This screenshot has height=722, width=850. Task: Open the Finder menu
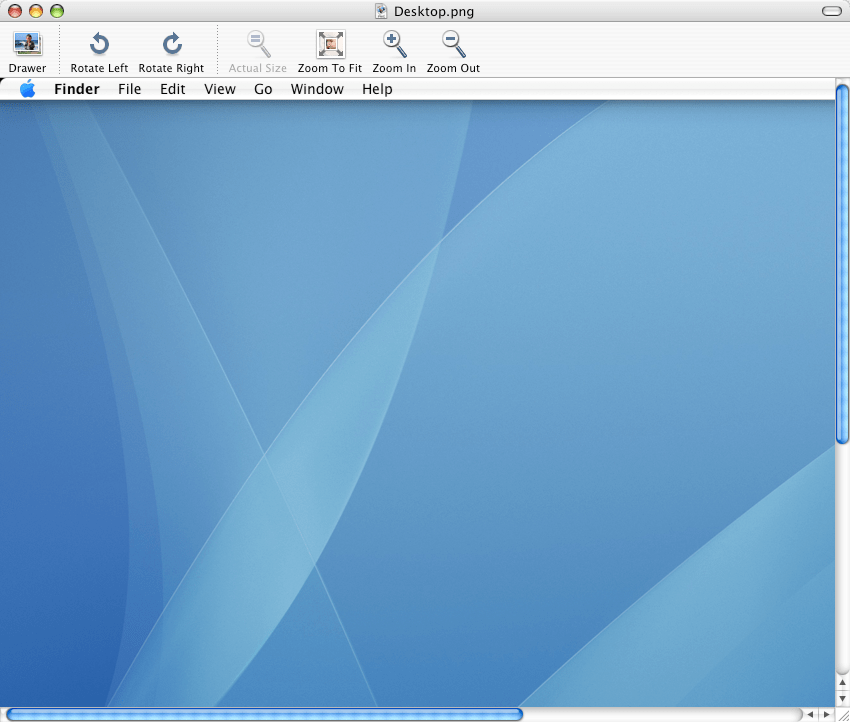(x=77, y=89)
